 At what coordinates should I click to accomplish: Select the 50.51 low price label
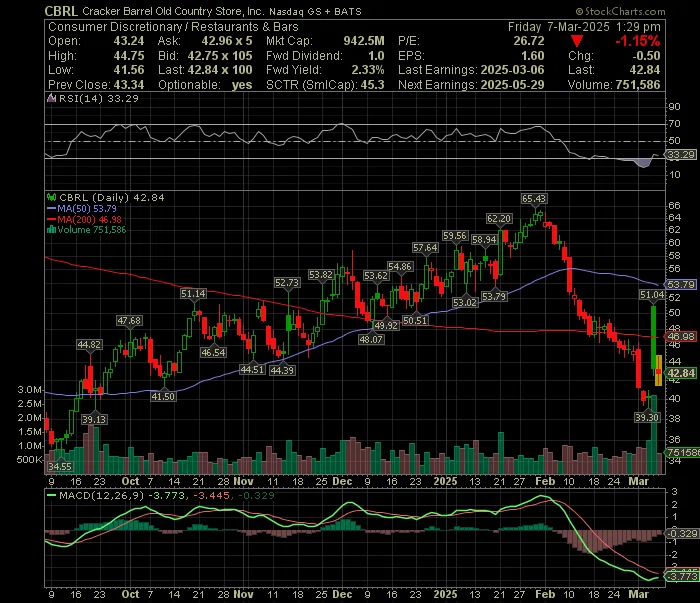[x=415, y=320]
